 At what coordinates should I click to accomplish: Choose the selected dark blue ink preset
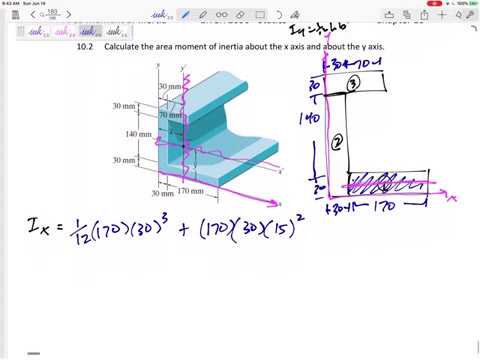click(91, 32)
